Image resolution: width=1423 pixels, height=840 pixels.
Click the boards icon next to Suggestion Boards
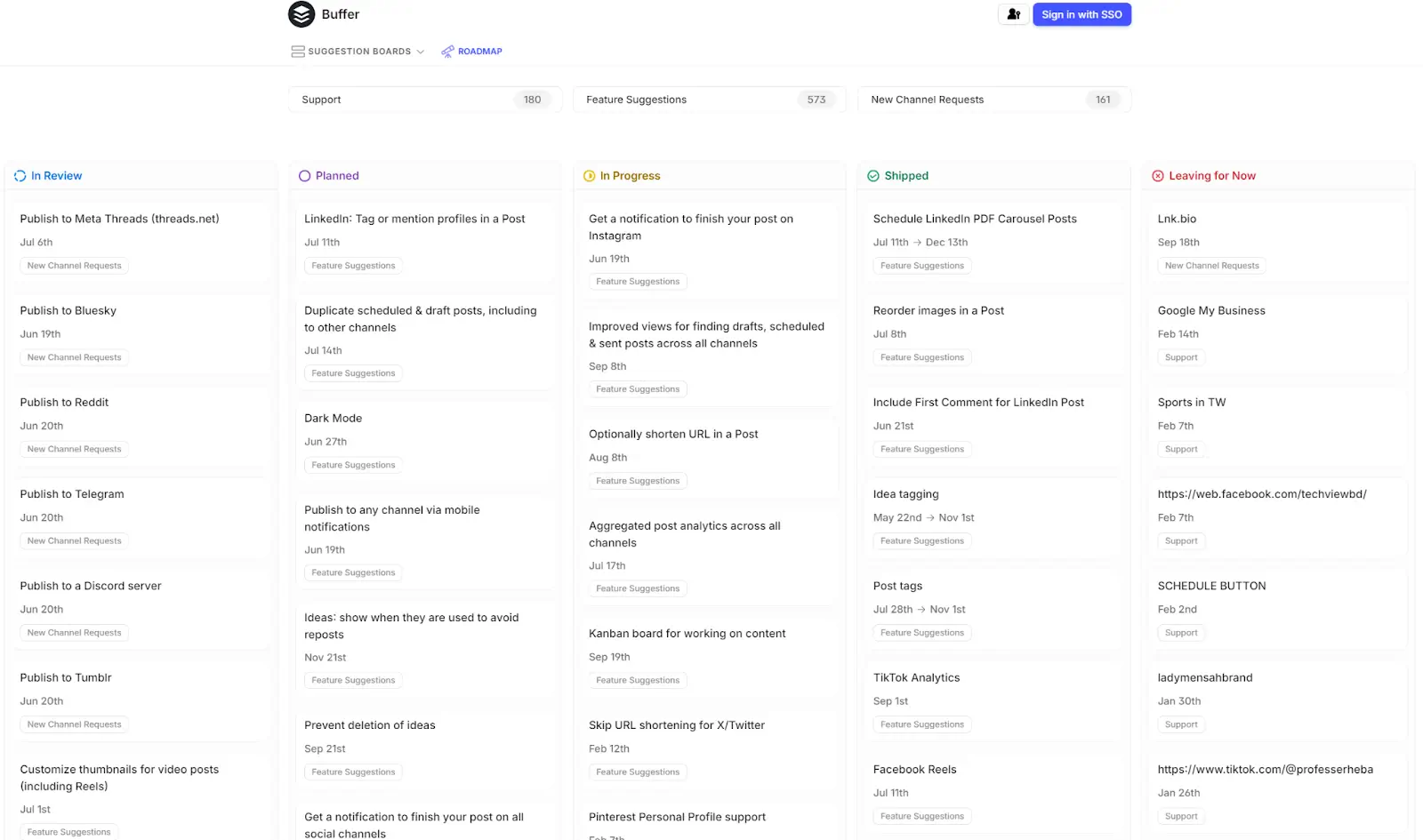coord(297,51)
